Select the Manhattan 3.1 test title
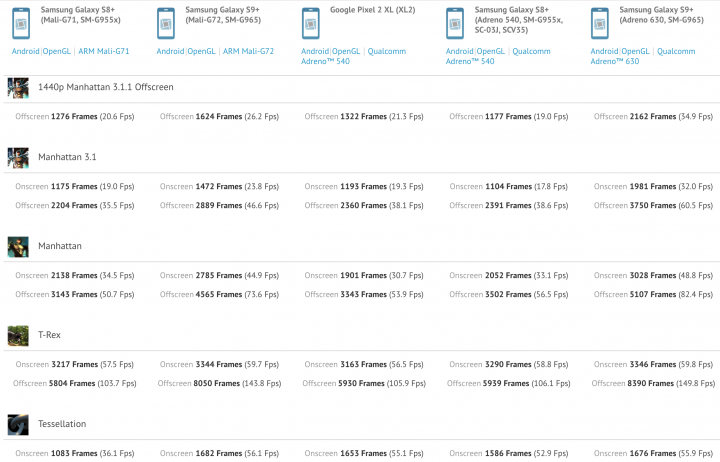 [67, 157]
